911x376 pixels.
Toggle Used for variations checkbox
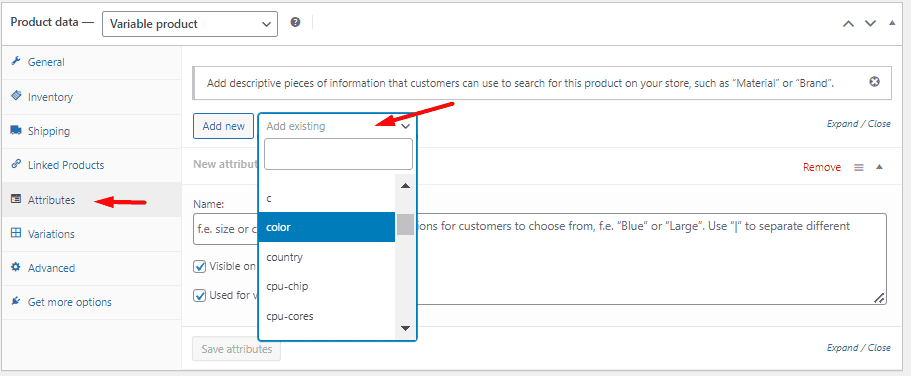point(200,295)
